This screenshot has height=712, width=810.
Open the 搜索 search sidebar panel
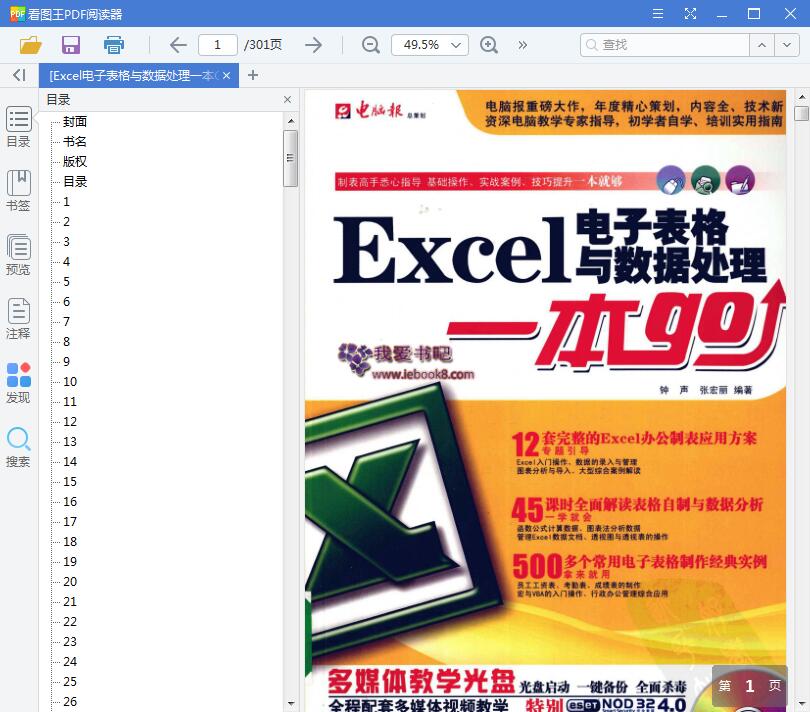pos(19,447)
